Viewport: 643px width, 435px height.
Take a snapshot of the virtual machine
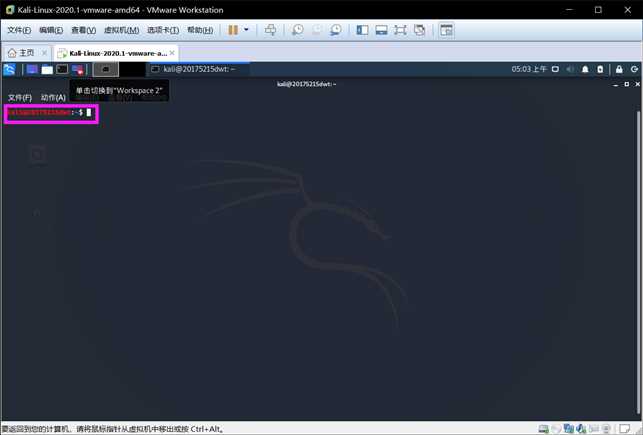(x=298, y=30)
